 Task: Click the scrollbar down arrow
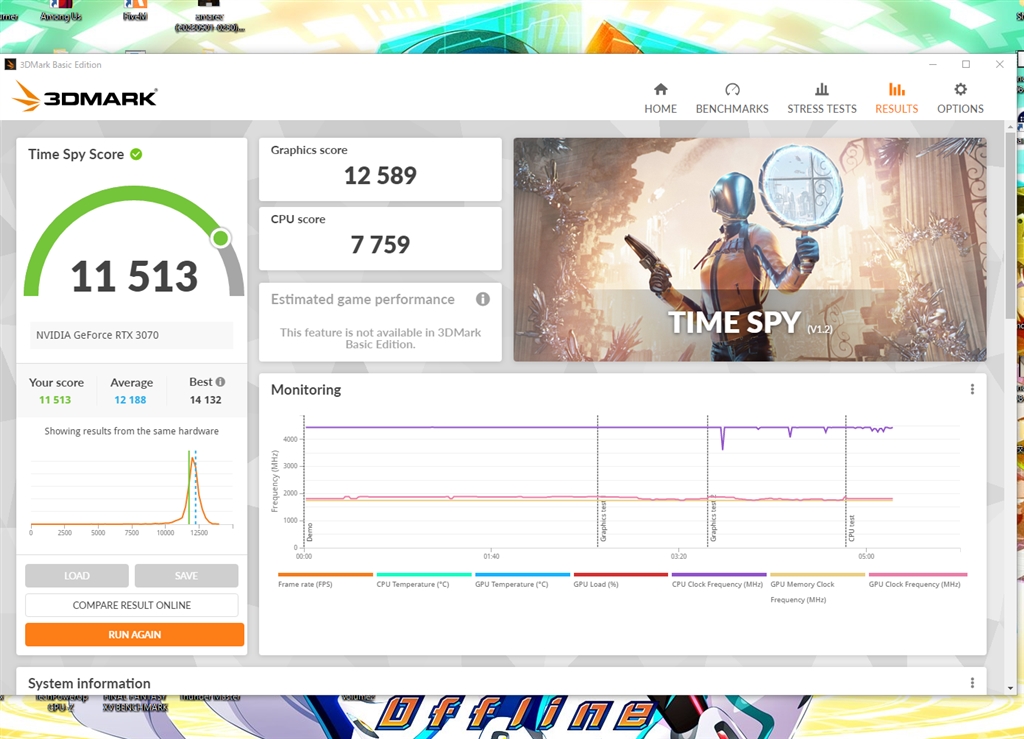1011,688
